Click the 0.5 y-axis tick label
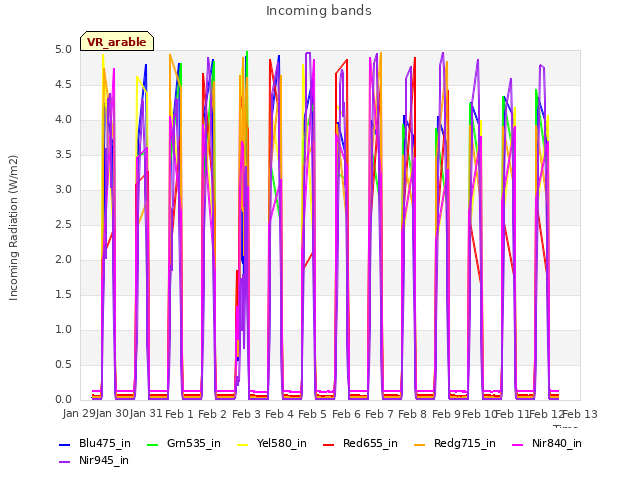Image resolution: width=640 pixels, height=480 pixels. pos(63,364)
